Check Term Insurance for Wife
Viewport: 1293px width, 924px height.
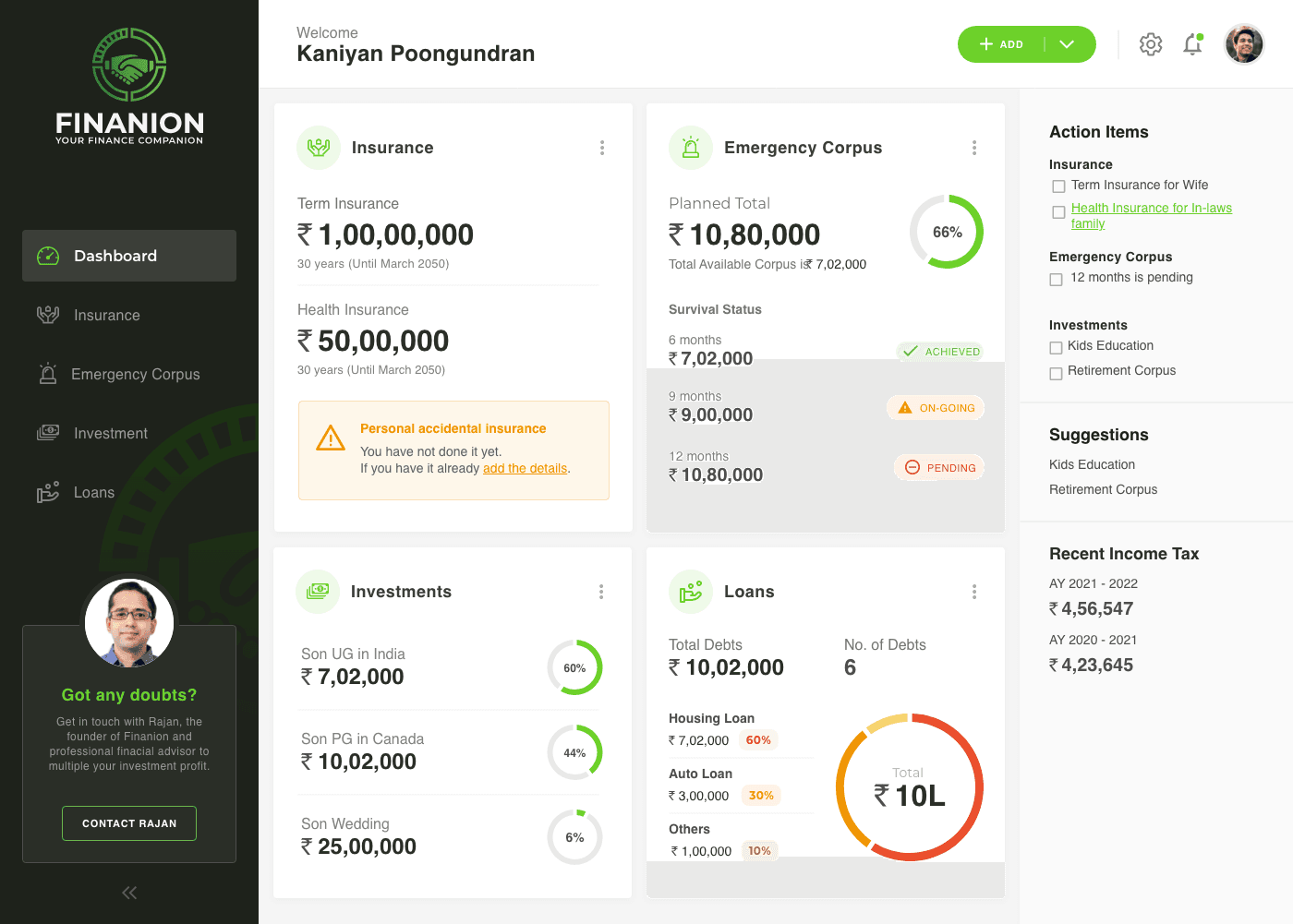[x=1058, y=186]
